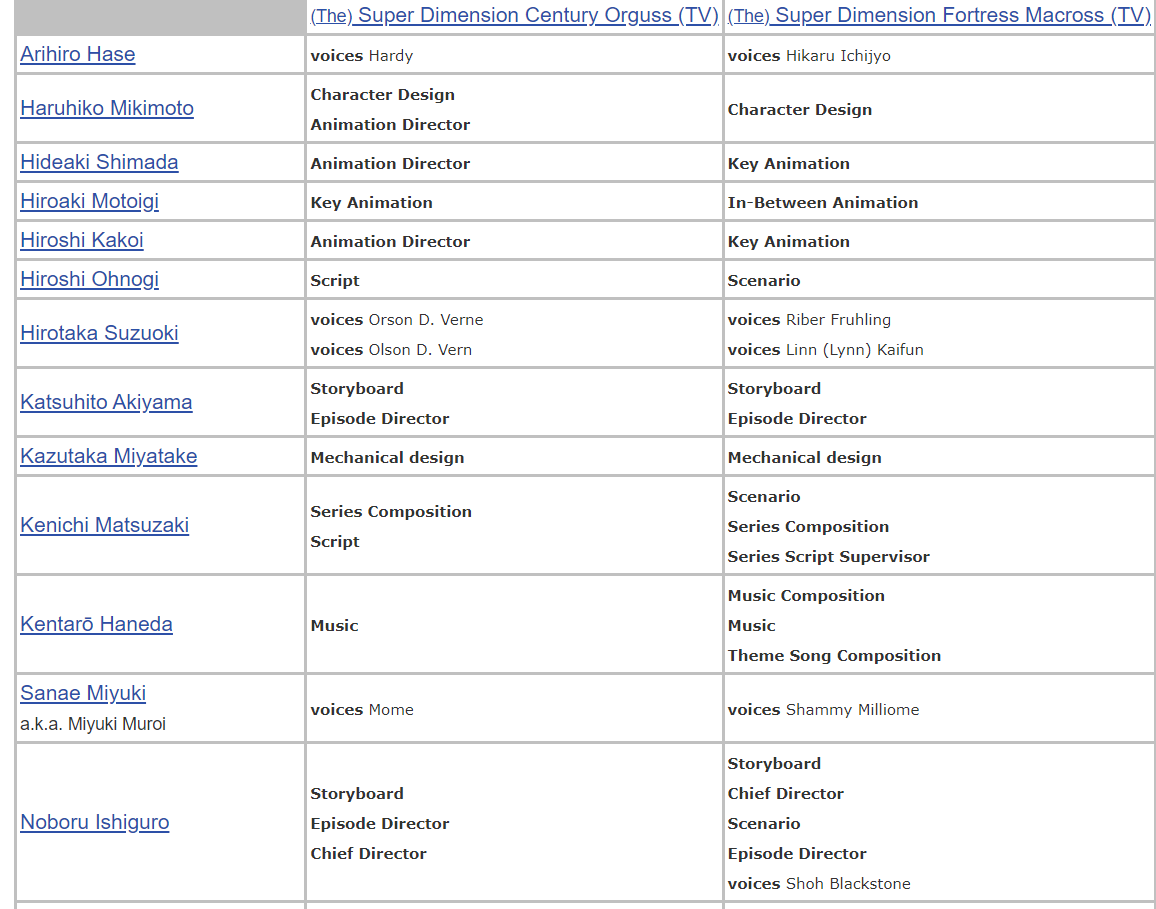The image size is (1156, 909).
Task: Click 'Music Composition' in Haneda row
Action: [806, 596]
